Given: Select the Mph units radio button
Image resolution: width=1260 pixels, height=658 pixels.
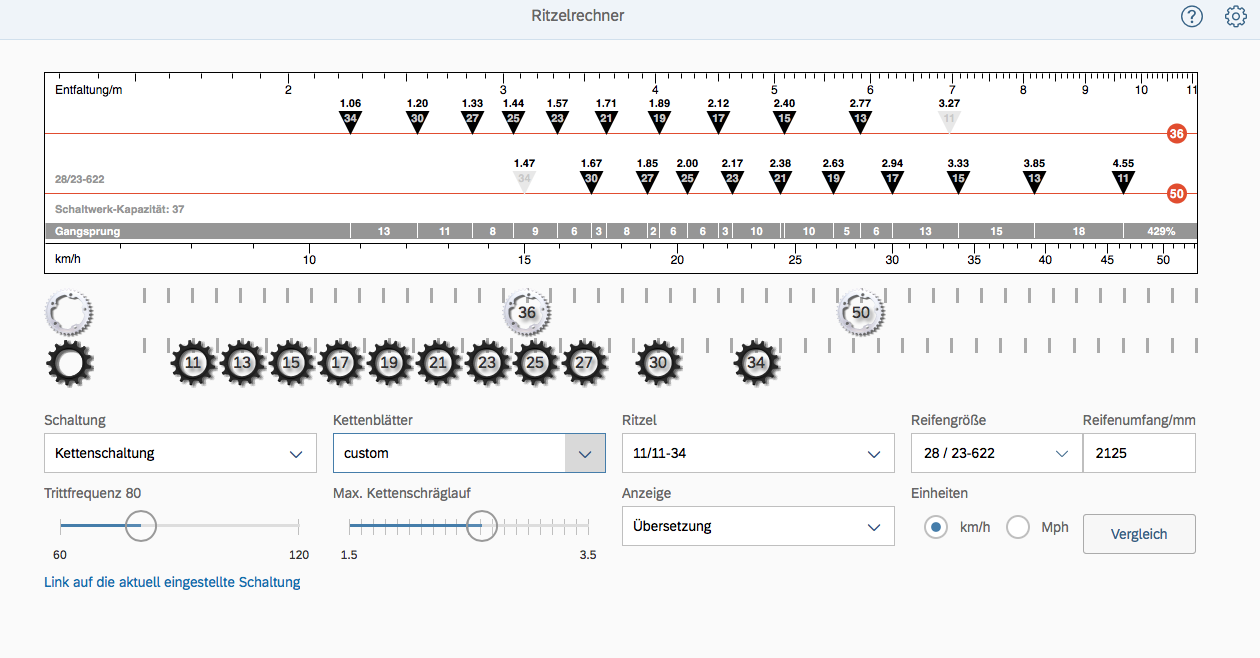Looking at the screenshot, I should tap(1018, 527).
